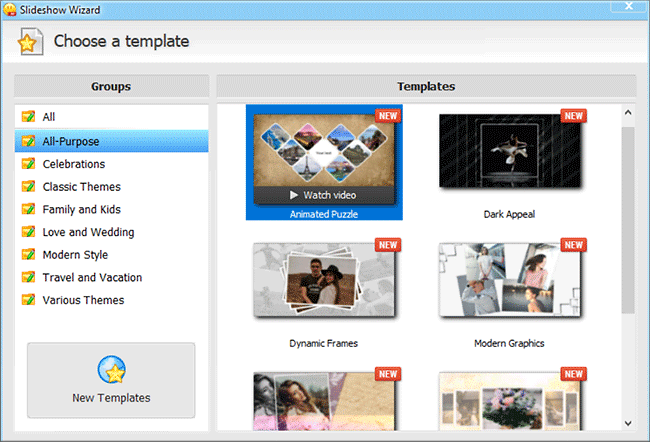The width and height of the screenshot is (650, 442).
Task: Select the Modern Graphics template thumbnail
Action: 509,279
